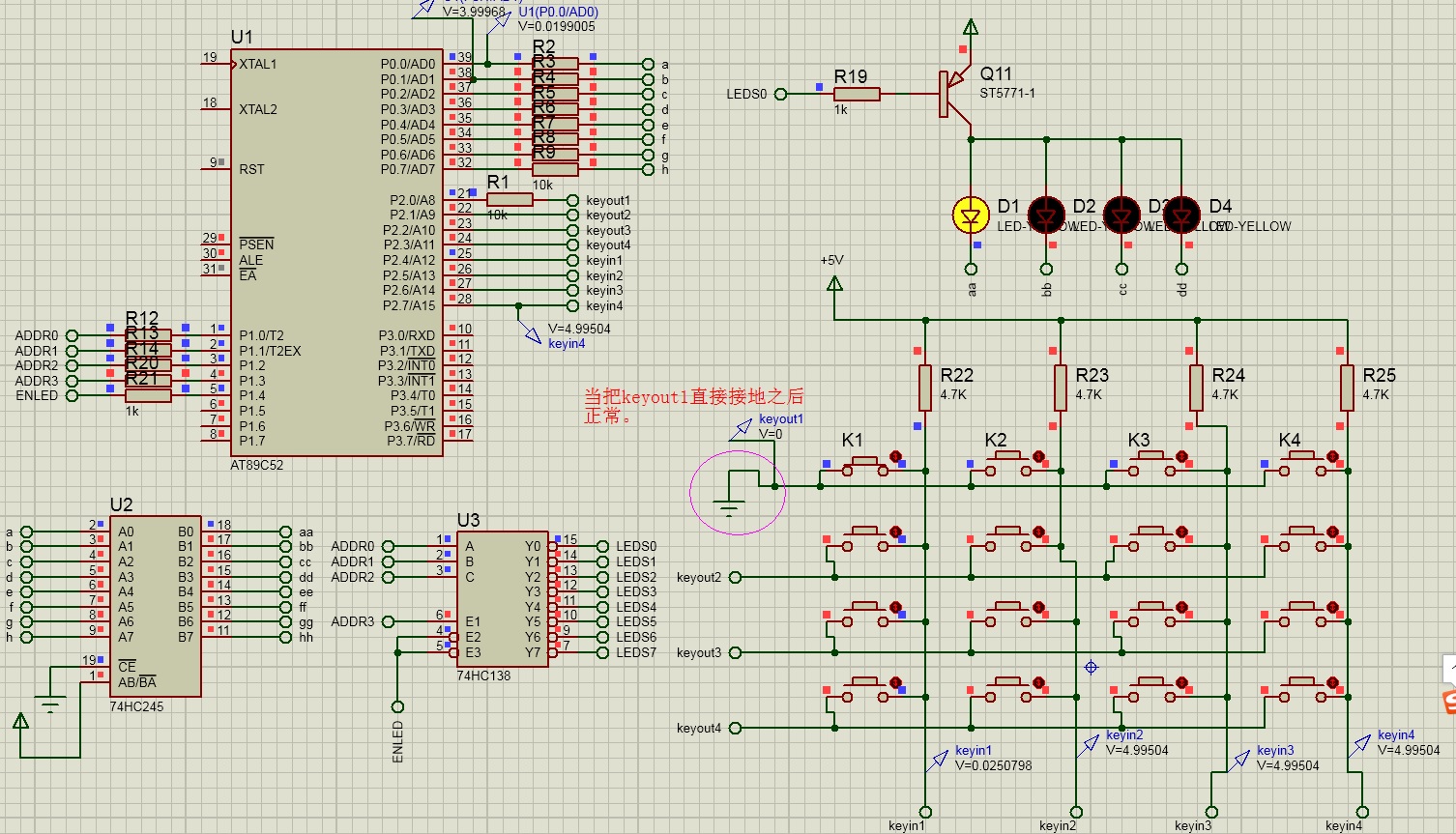Click the LEDS3 output terminal of U3

point(602,591)
